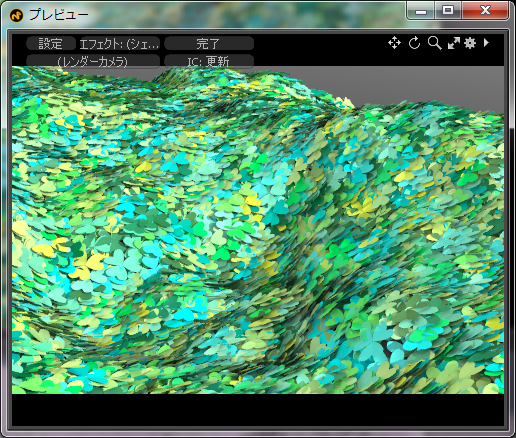The height and width of the screenshot is (438, 516).
Task: Close the プレビュー window
Action: click(485, 11)
